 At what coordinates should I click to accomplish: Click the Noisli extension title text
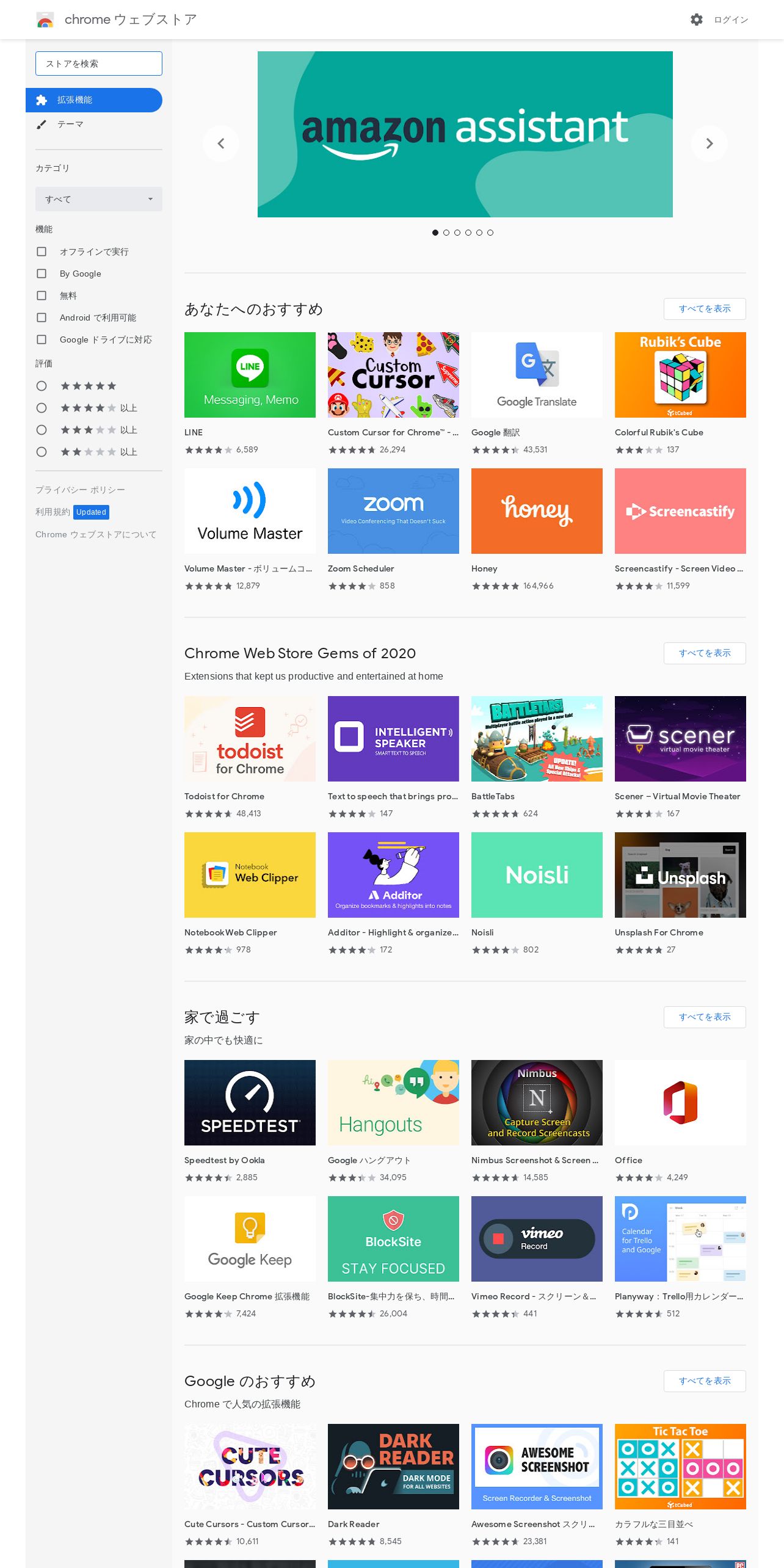coord(482,932)
